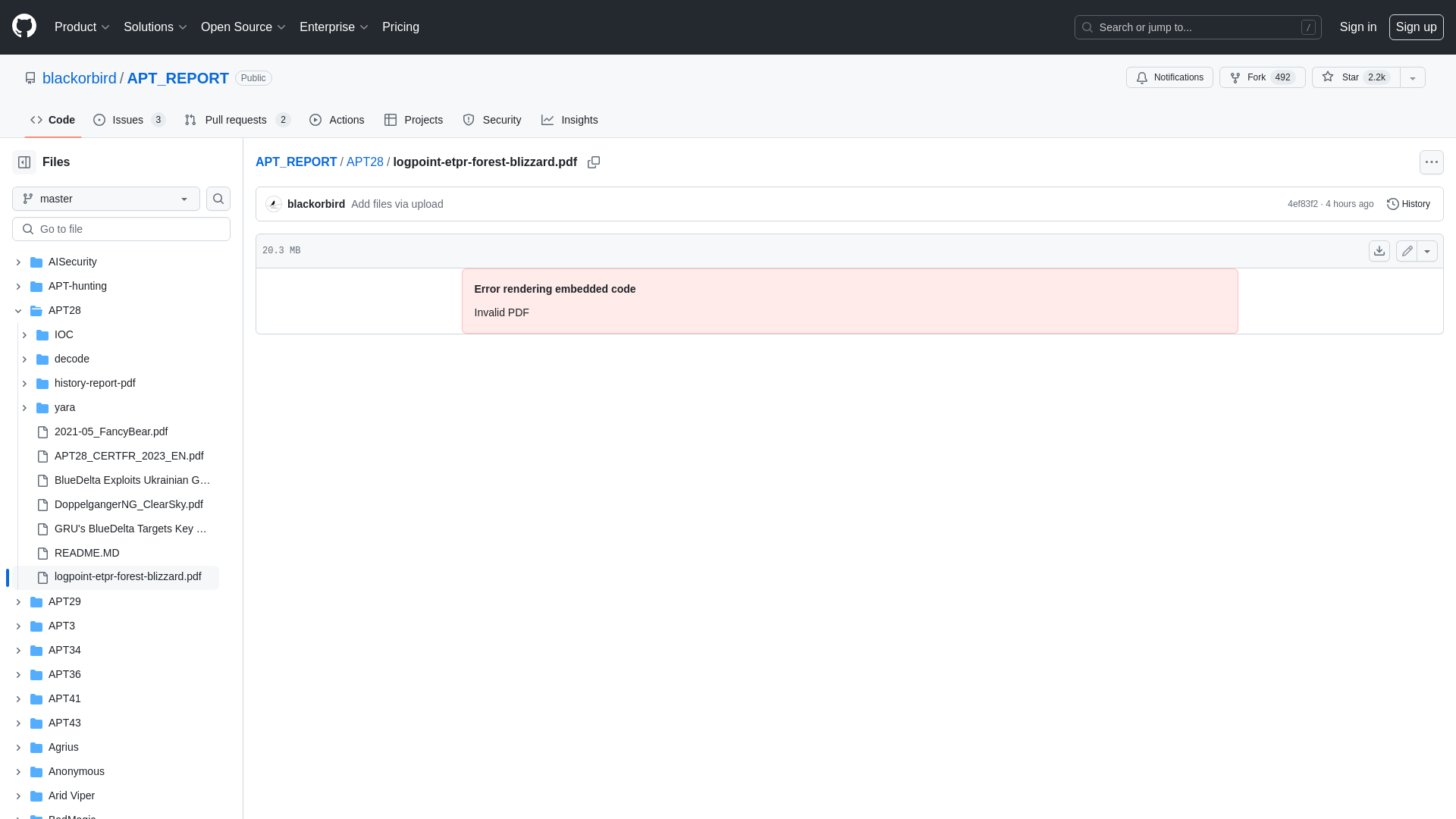
Task: Click the copy path icon next to filename
Action: 594,162
